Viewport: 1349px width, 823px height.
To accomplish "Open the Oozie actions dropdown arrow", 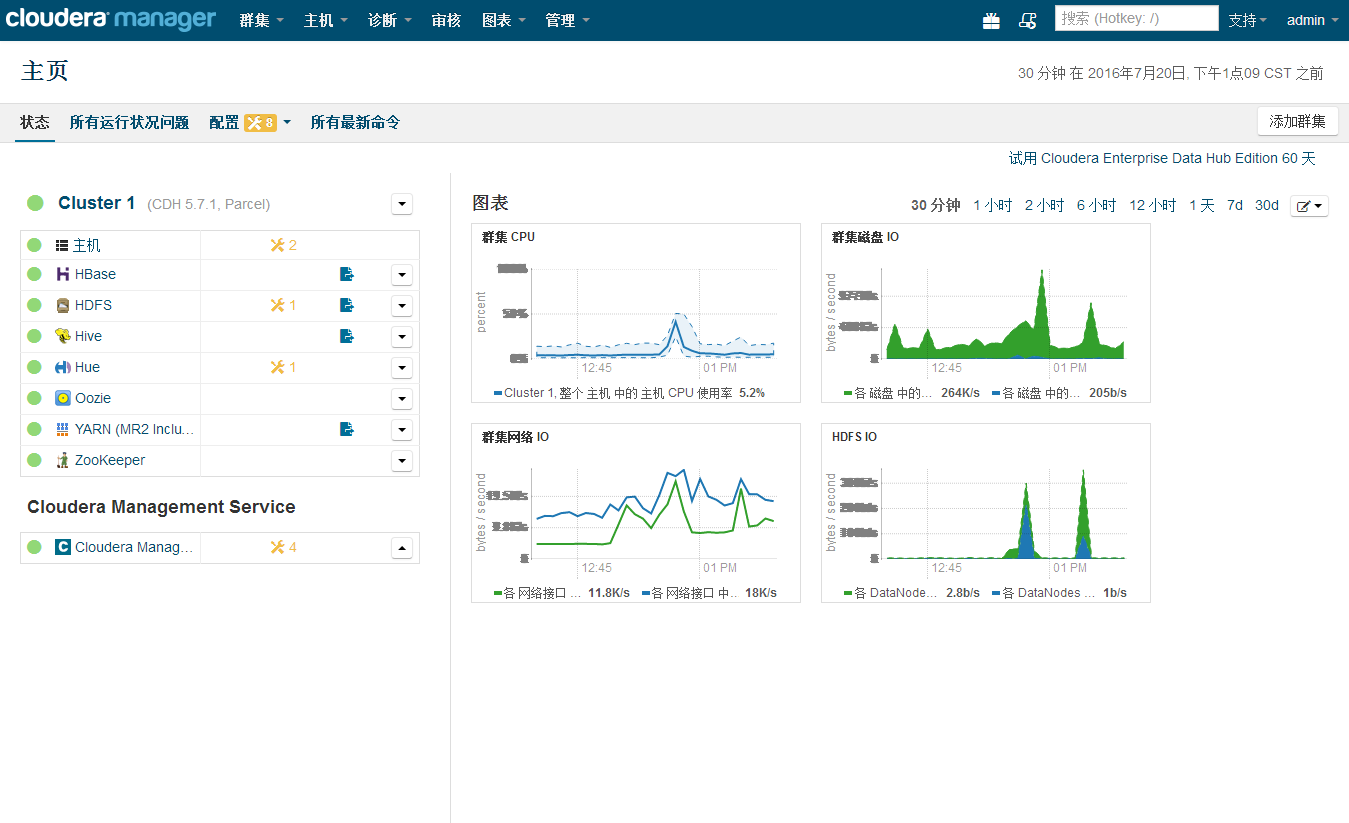I will 402,398.
